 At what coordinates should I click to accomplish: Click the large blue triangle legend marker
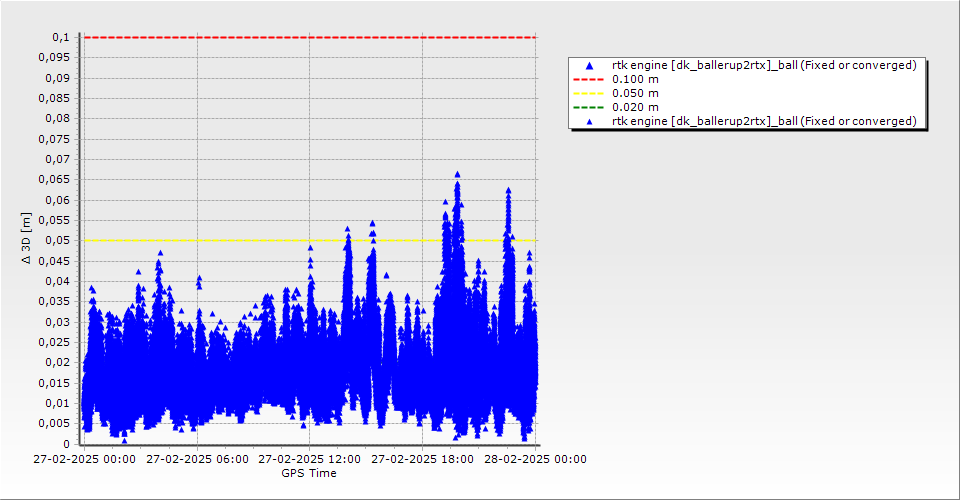coord(590,65)
